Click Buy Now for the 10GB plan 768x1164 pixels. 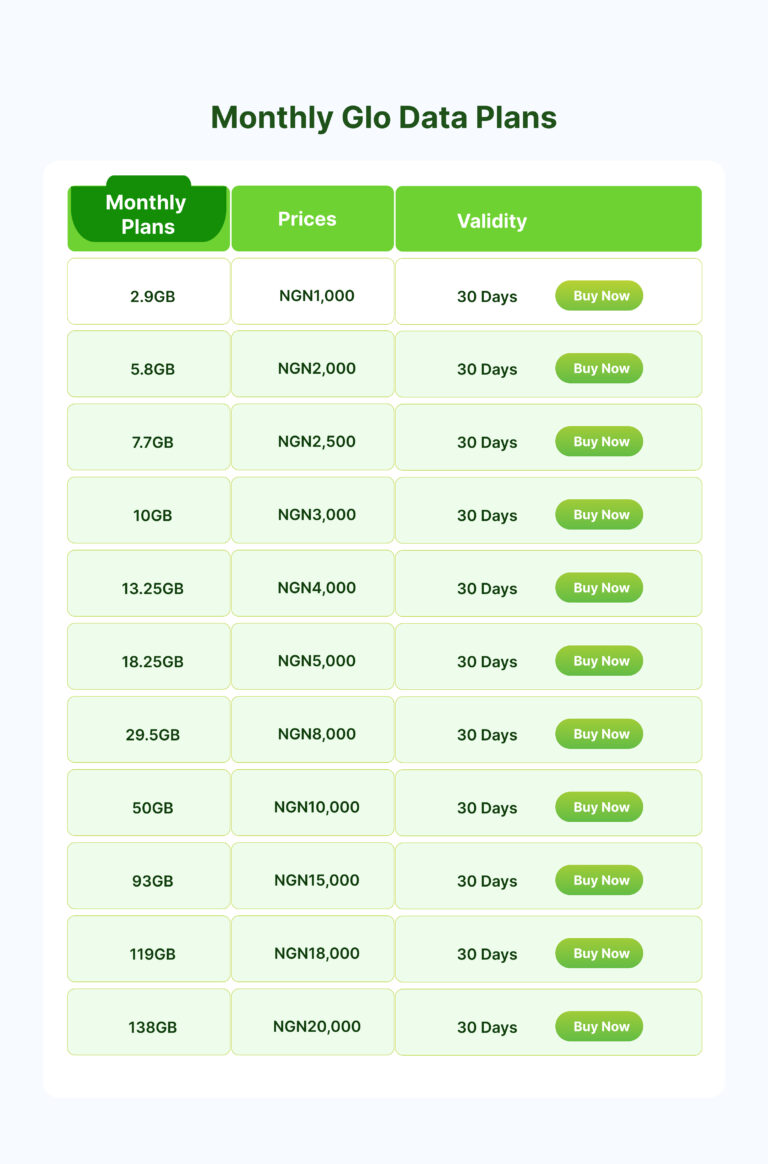coord(599,514)
